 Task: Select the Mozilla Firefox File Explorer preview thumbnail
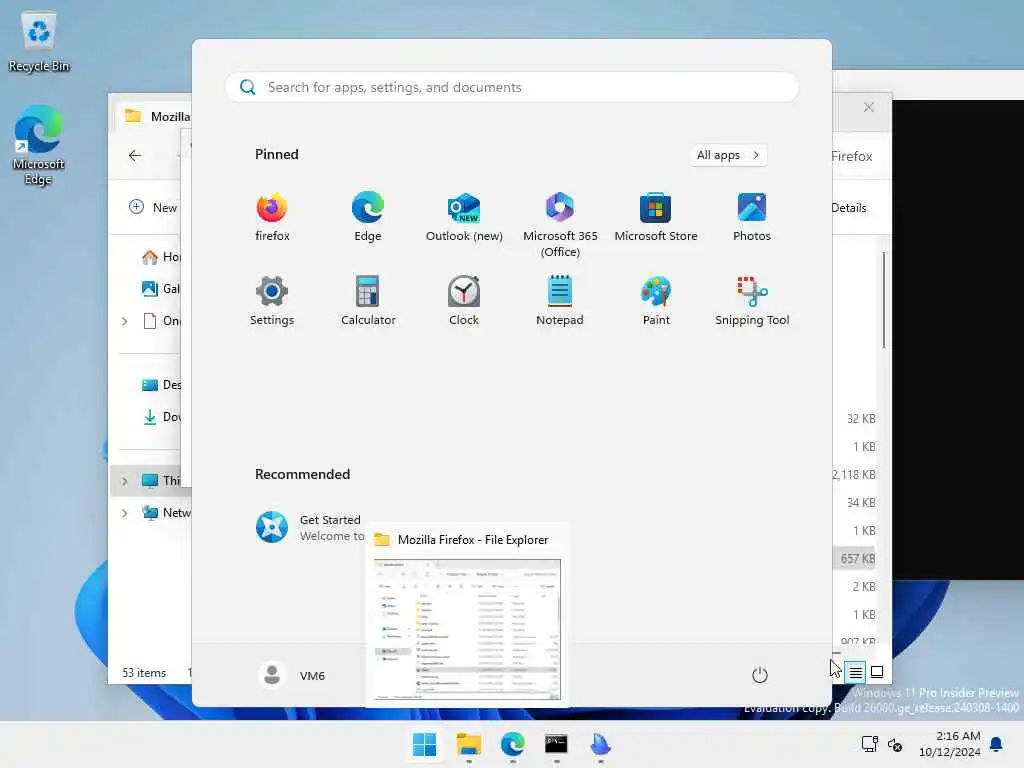[467, 630]
